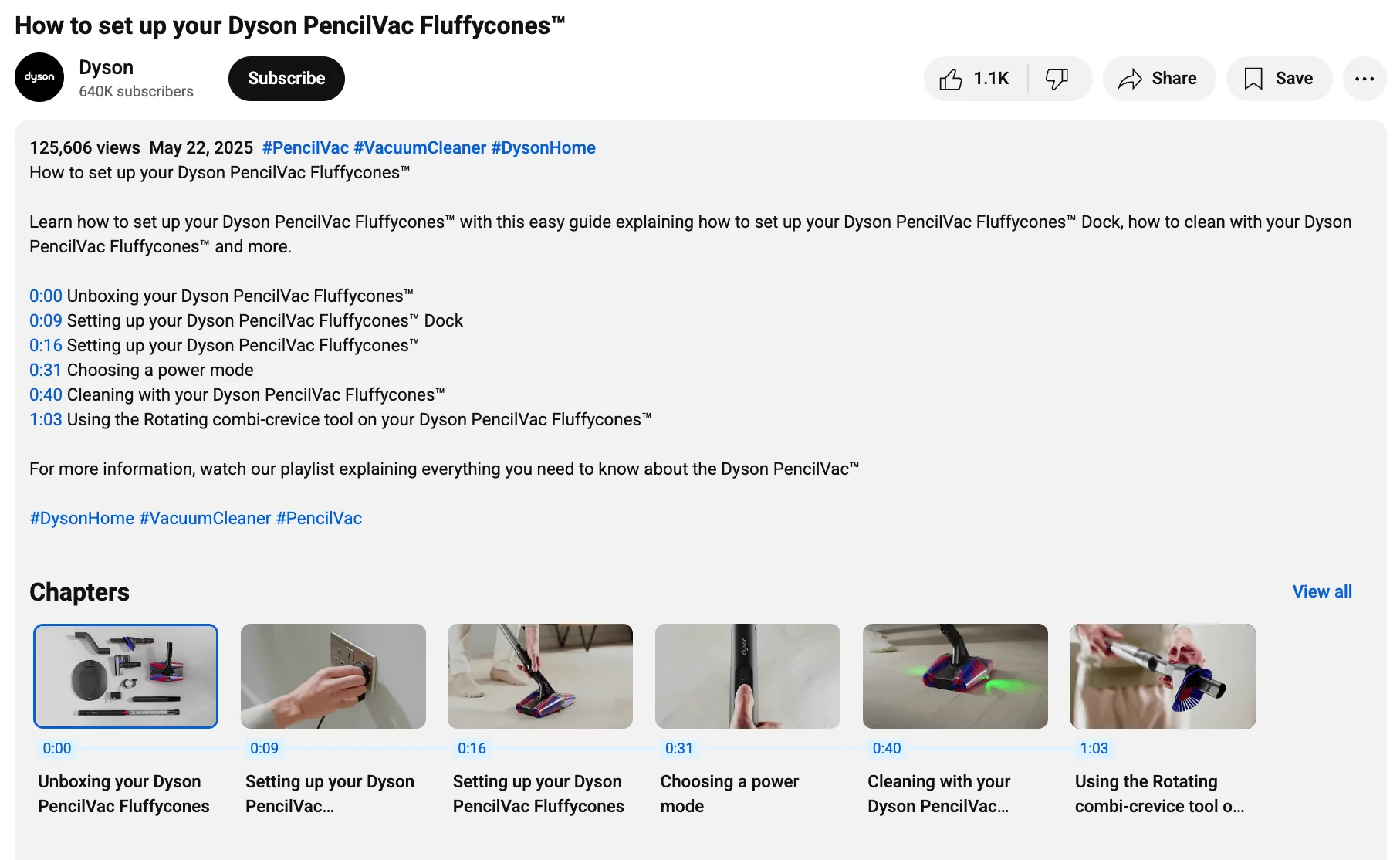Open the Share options
This screenshot has width=1400, height=860.
point(1158,78)
